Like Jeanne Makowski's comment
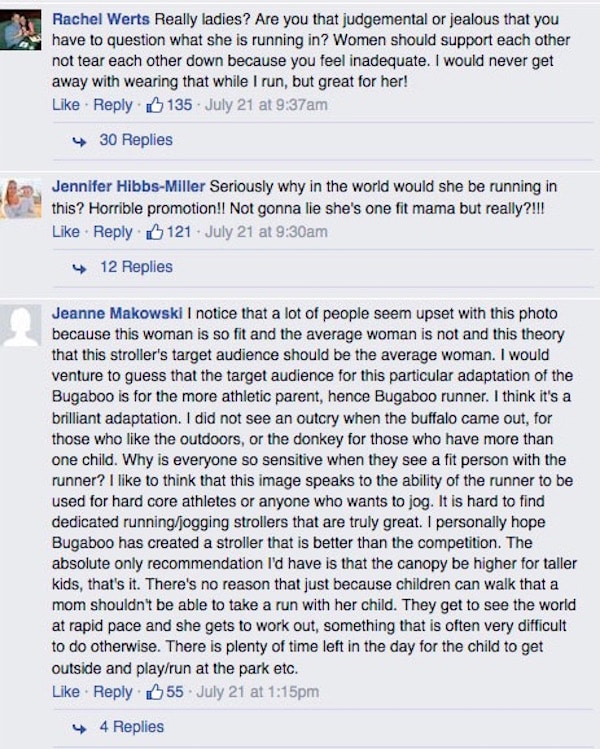The width and height of the screenshot is (600, 749). coord(66,692)
